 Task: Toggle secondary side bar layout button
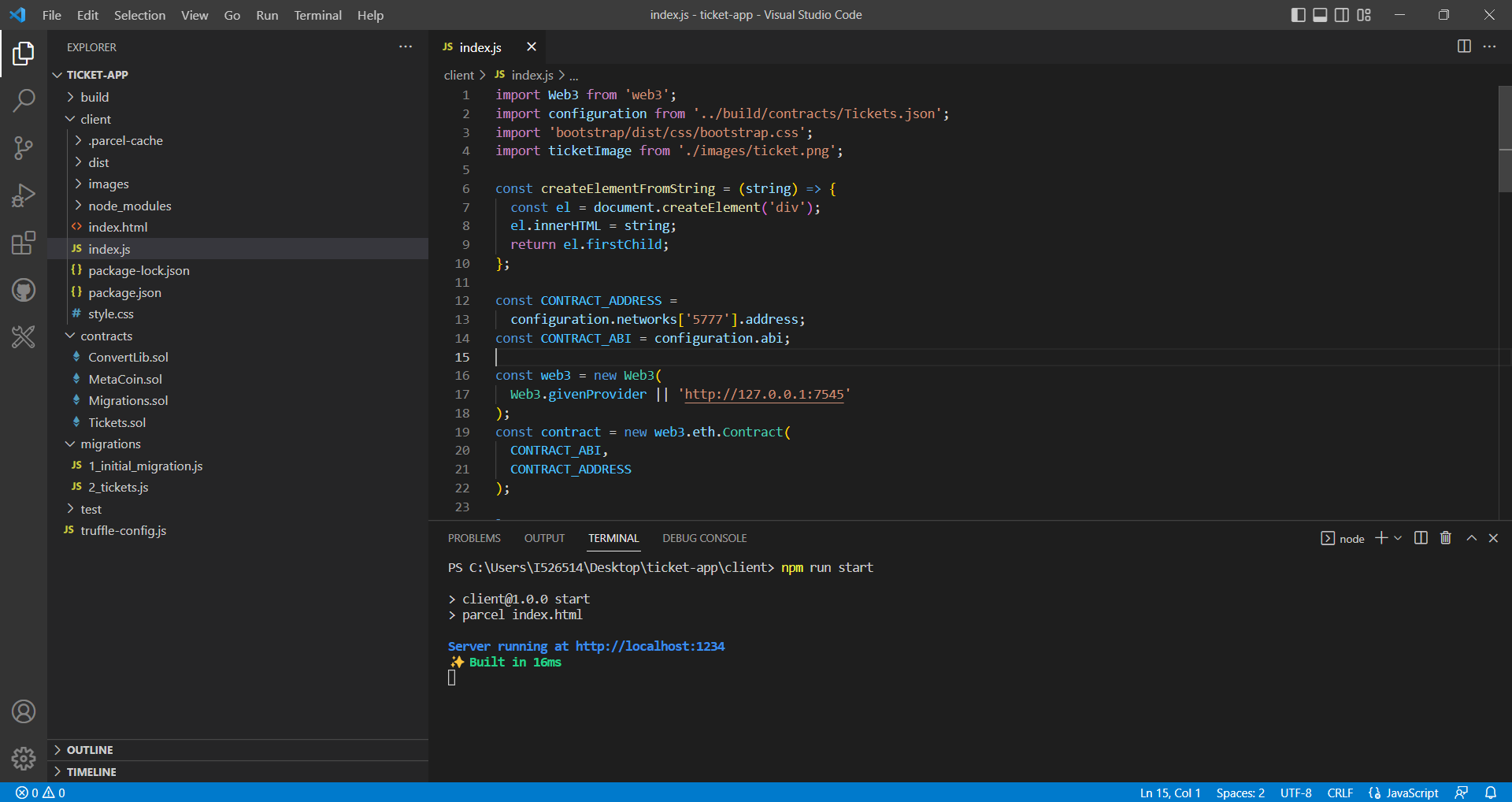(x=1342, y=15)
